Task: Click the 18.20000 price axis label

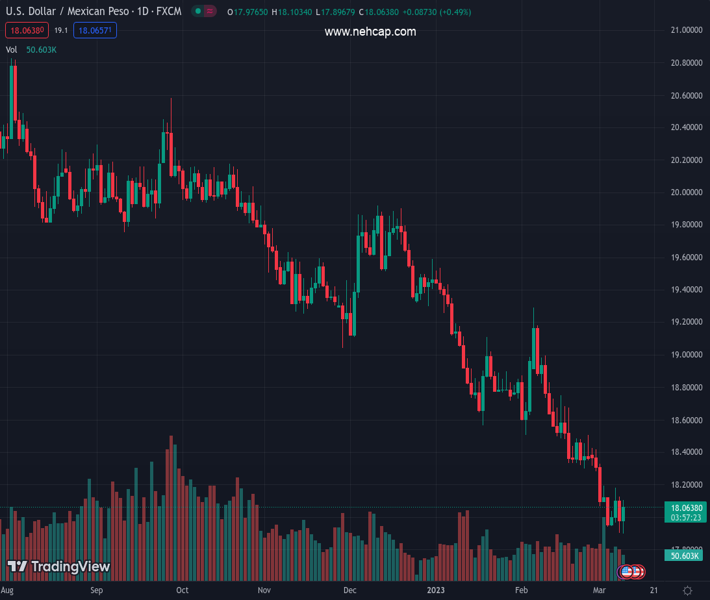Action: pyautogui.click(x=686, y=485)
